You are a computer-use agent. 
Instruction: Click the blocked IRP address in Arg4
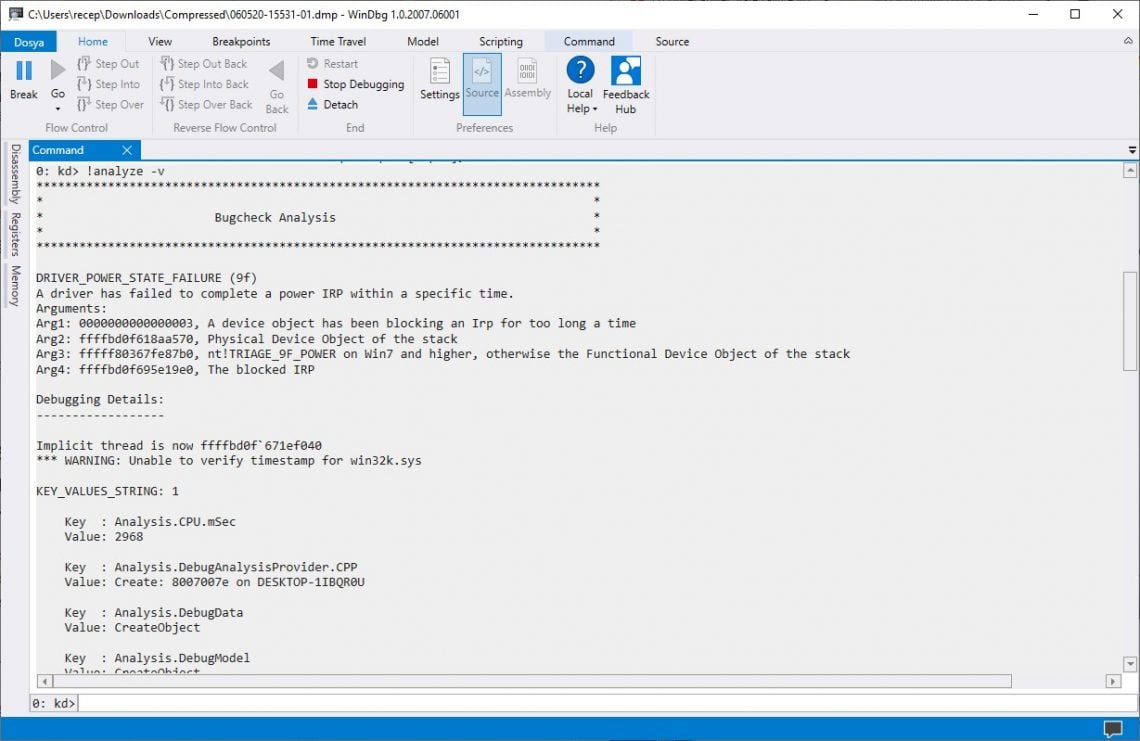pyautogui.click(x=136, y=369)
